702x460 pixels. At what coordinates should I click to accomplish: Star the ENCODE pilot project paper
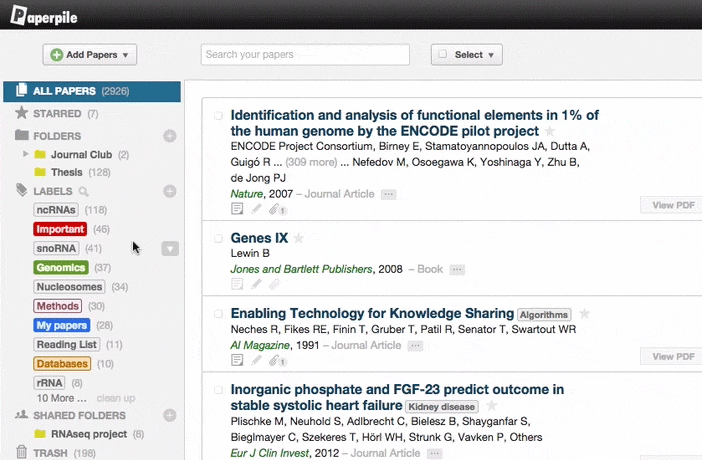pyautogui.click(x=549, y=132)
